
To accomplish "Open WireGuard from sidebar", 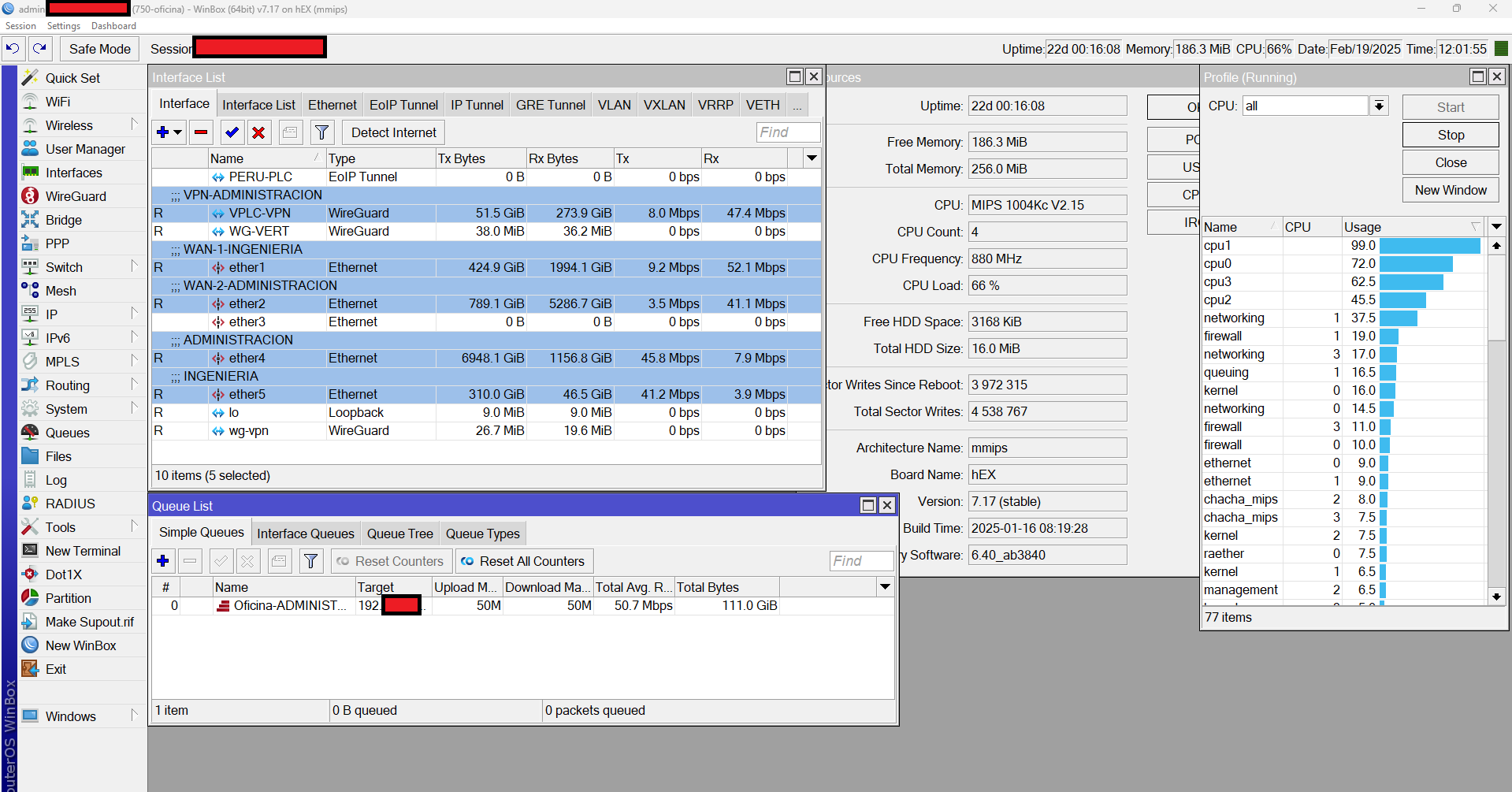I will 76,196.
